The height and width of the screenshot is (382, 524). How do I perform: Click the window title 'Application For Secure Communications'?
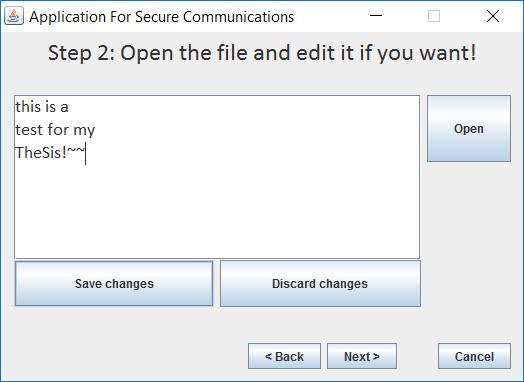(161, 17)
